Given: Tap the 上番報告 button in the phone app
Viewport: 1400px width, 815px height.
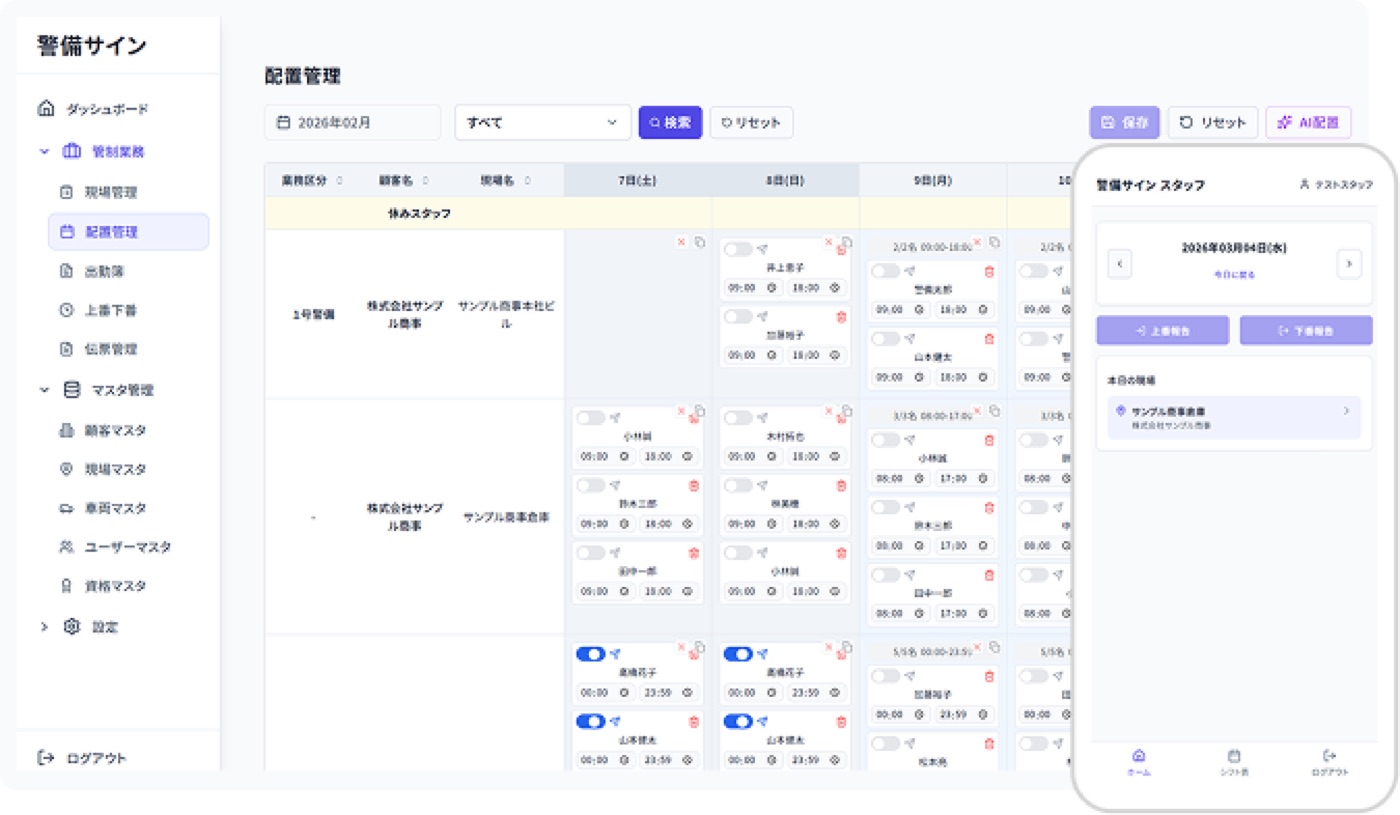Looking at the screenshot, I should point(1163,331).
